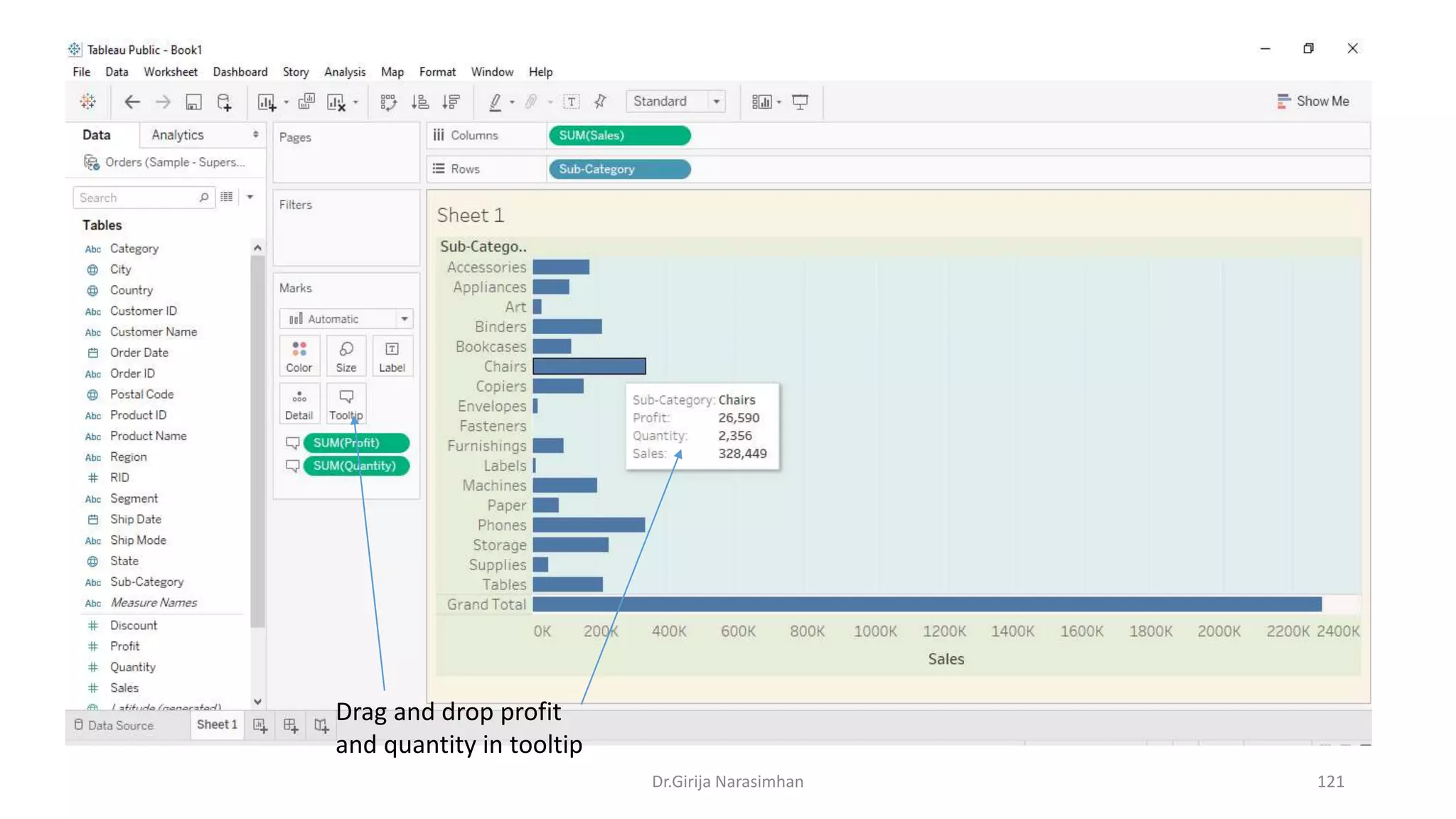
Task: Open dropdown arrow next to Clear sheet icon
Action: (355, 102)
